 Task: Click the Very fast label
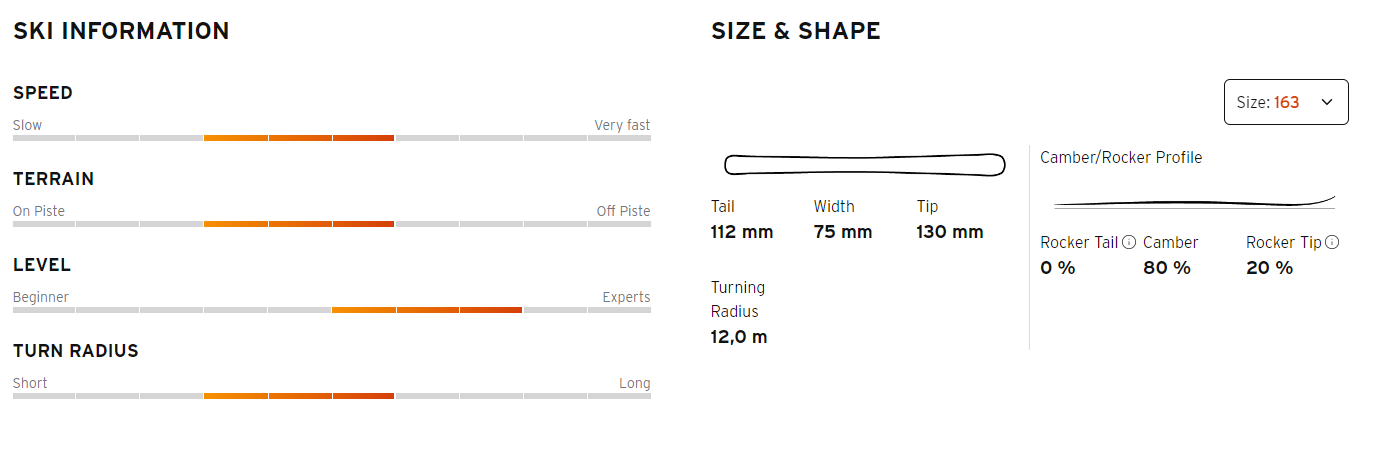click(622, 125)
